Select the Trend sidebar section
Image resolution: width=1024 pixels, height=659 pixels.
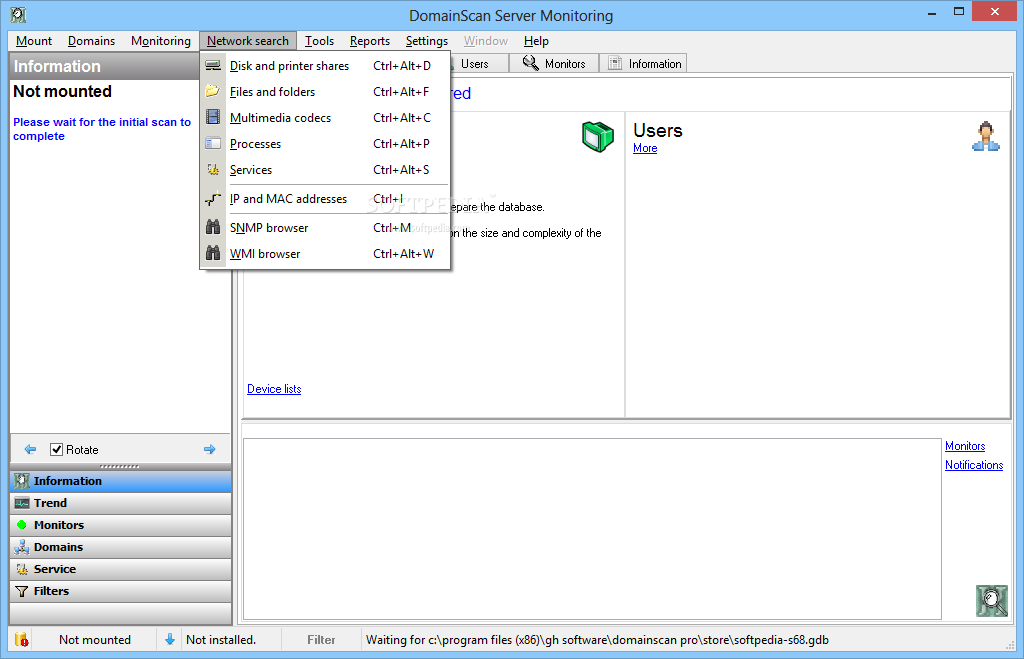(121, 503)
